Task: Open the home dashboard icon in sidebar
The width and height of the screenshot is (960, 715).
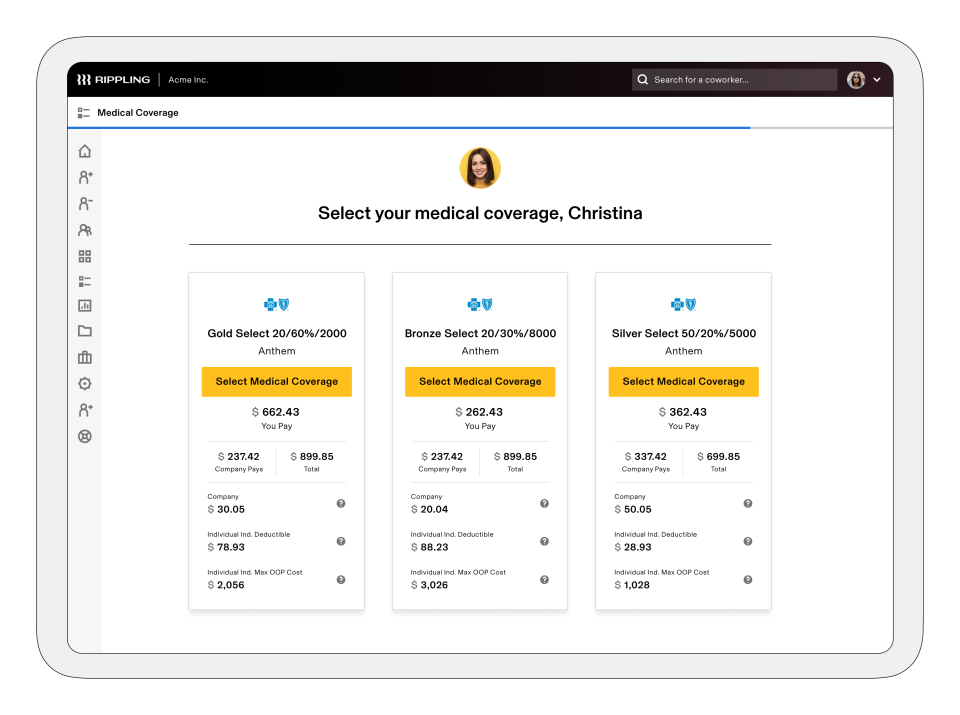Action: coord(85,150)
